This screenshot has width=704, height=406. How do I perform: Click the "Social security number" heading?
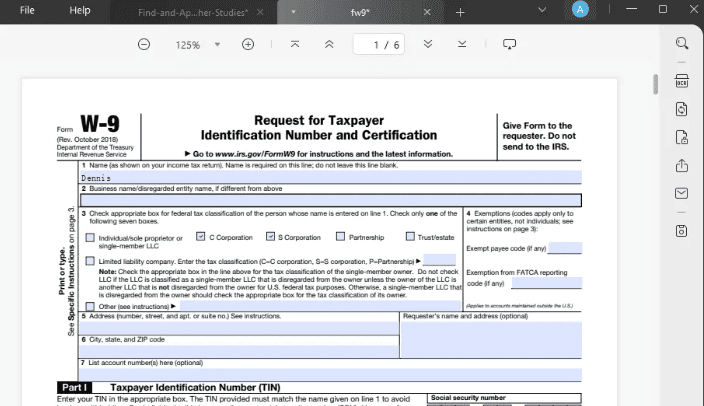pos(468,398)
